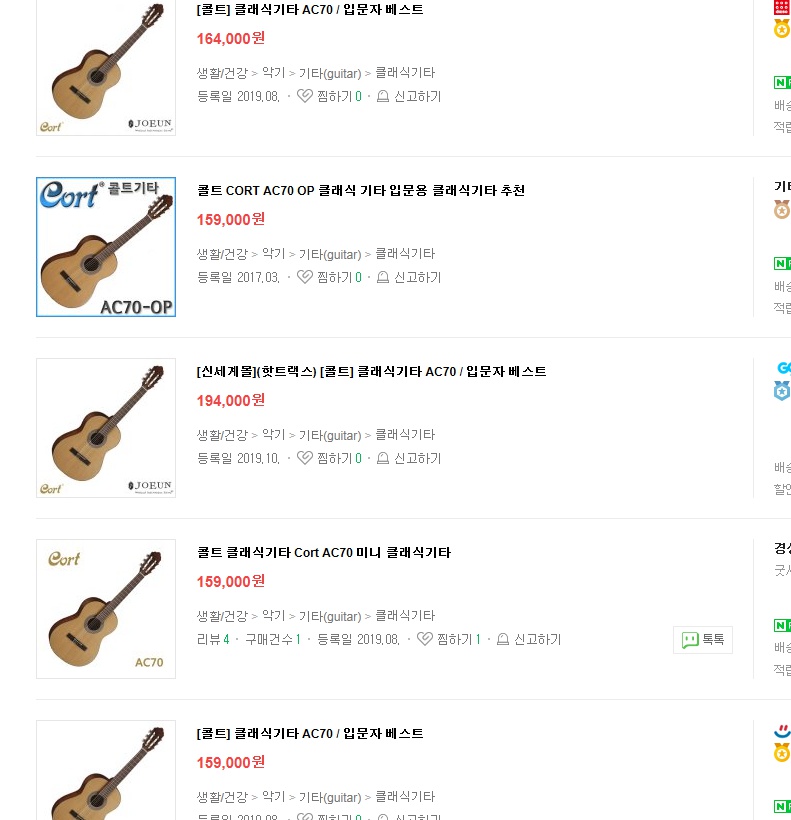Click the 미니 클래식기타 listing thumbnail image
Screen dimensions: 791x820
(106, 609)
